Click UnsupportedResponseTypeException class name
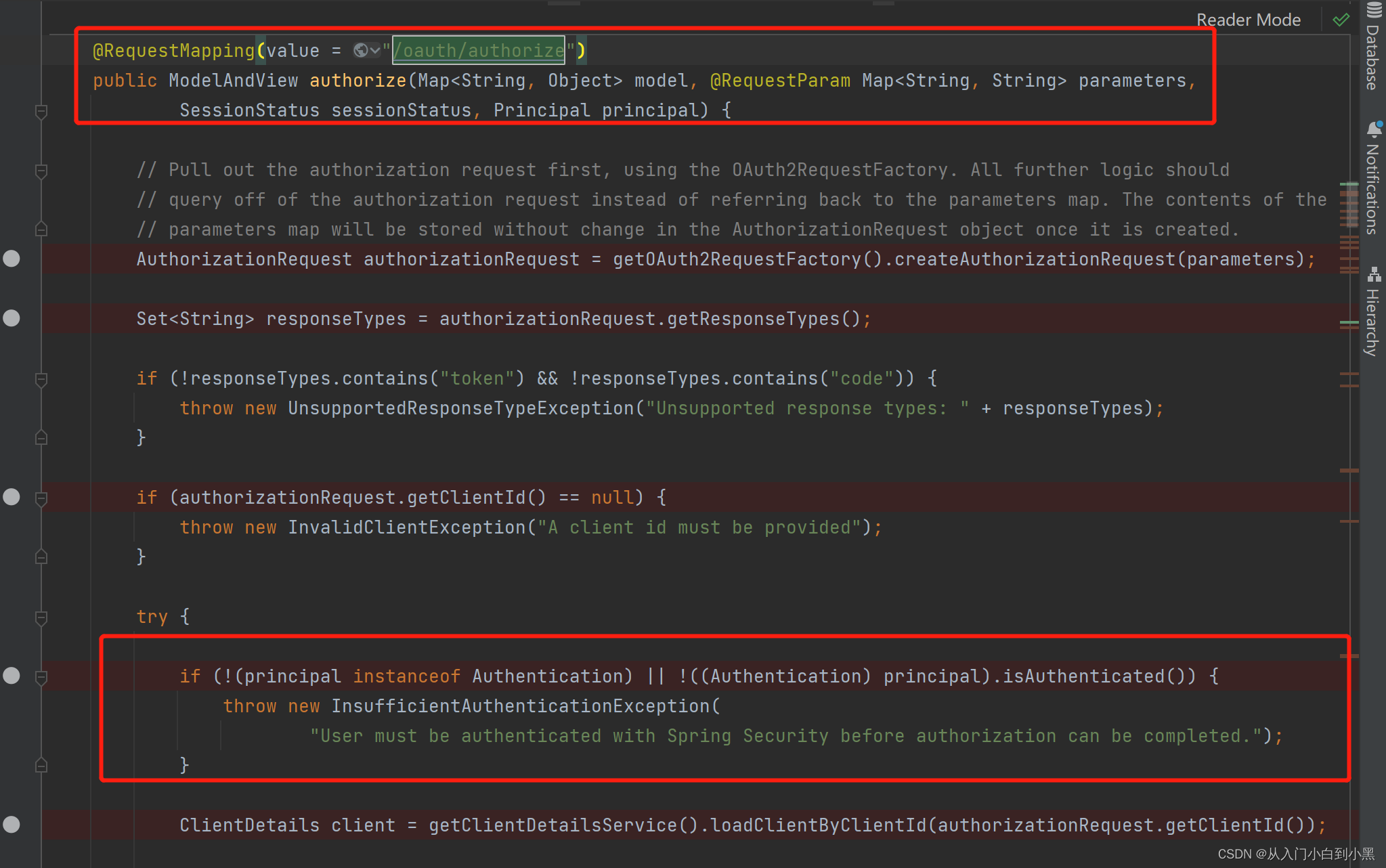 [461, 408]
